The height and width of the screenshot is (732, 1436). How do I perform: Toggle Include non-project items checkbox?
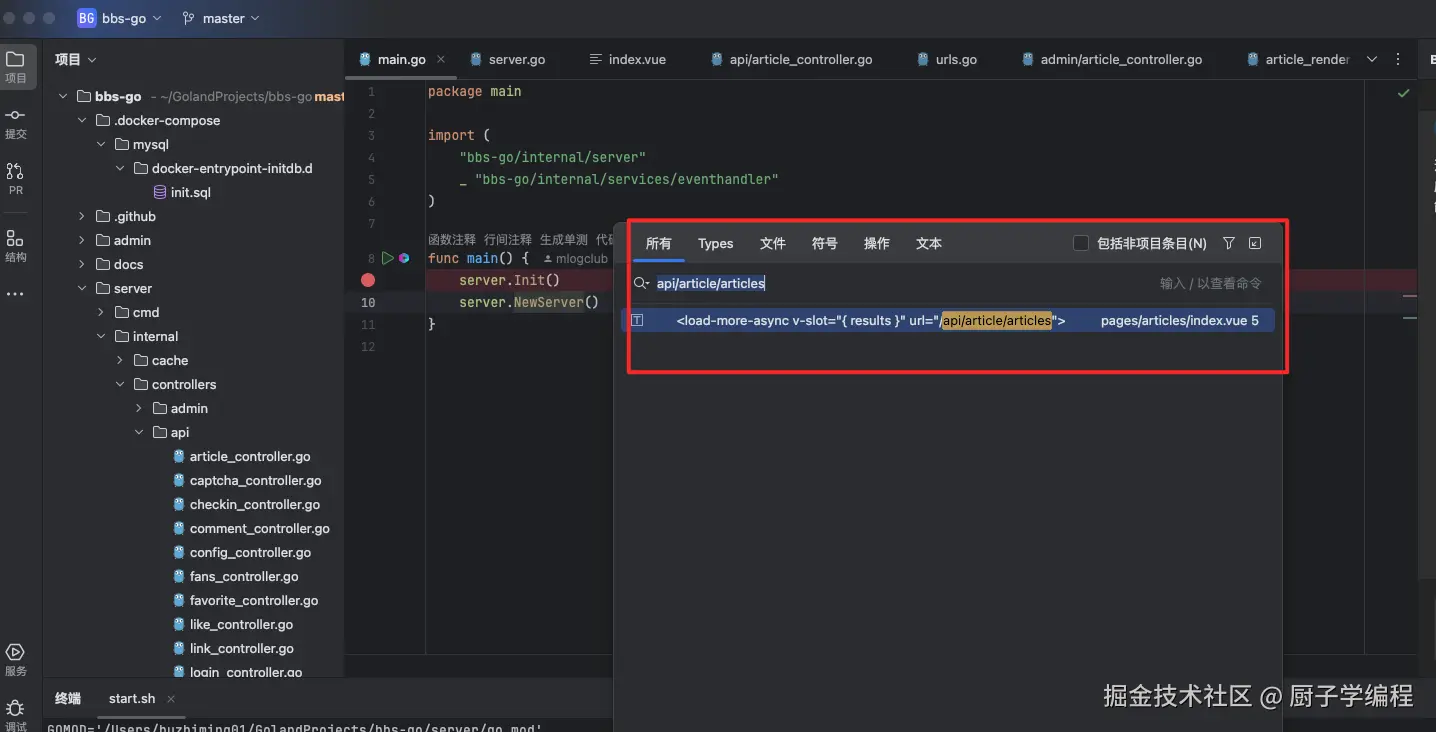click(x=1080, y=243)
